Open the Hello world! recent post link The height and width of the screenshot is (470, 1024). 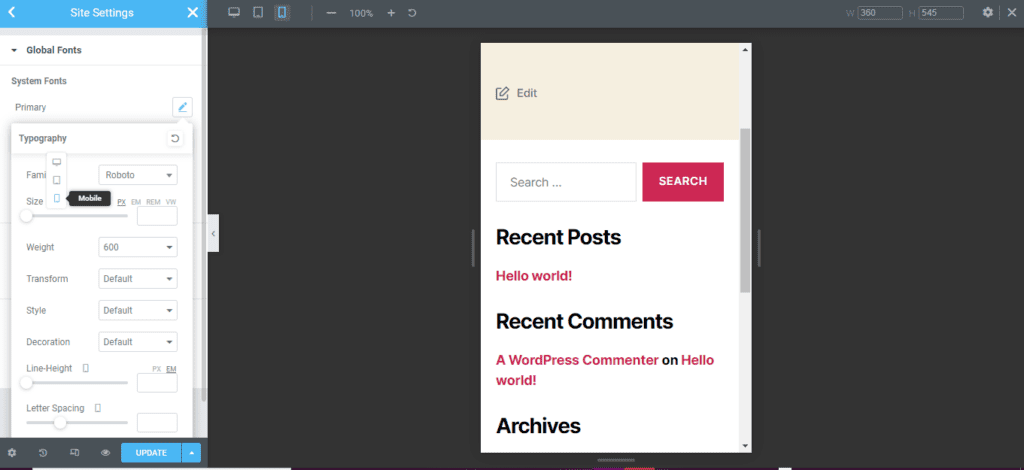[534, 275]
